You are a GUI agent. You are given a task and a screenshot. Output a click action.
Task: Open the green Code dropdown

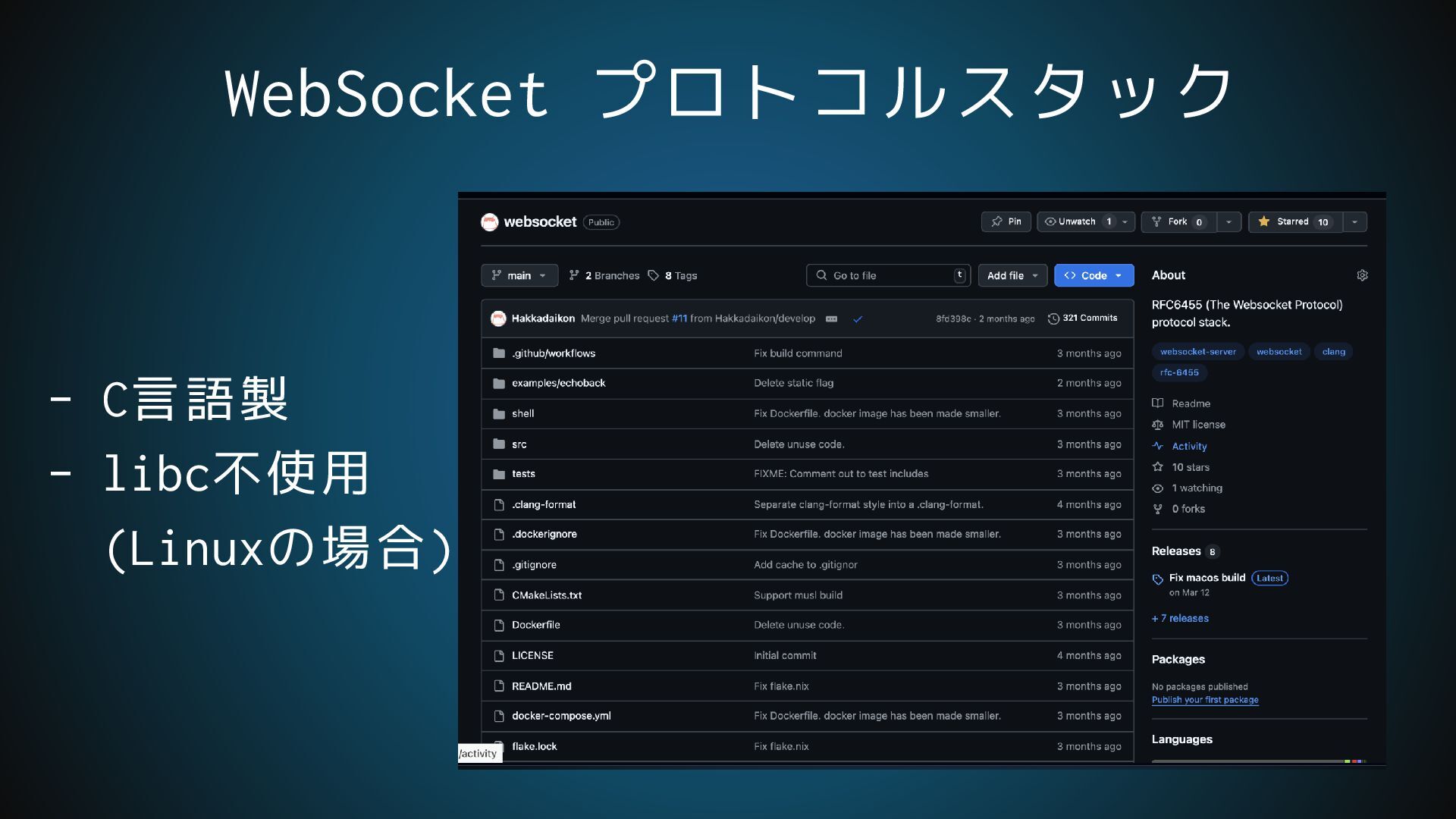[1094, 275]
